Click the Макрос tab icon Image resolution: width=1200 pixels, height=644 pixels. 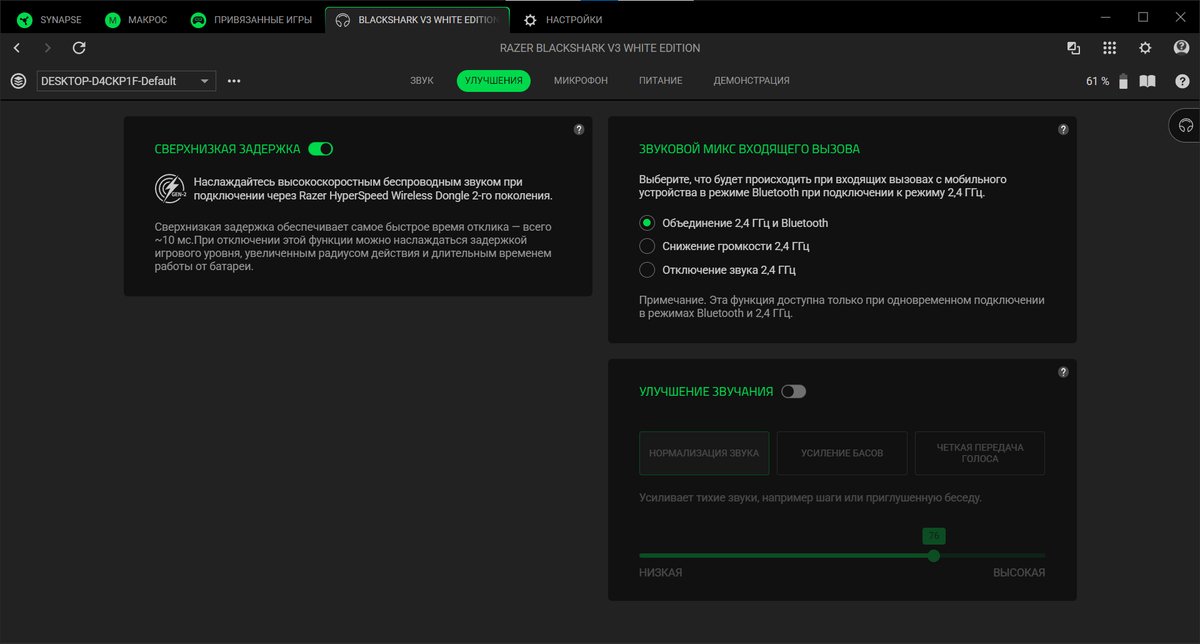[113, 20]
